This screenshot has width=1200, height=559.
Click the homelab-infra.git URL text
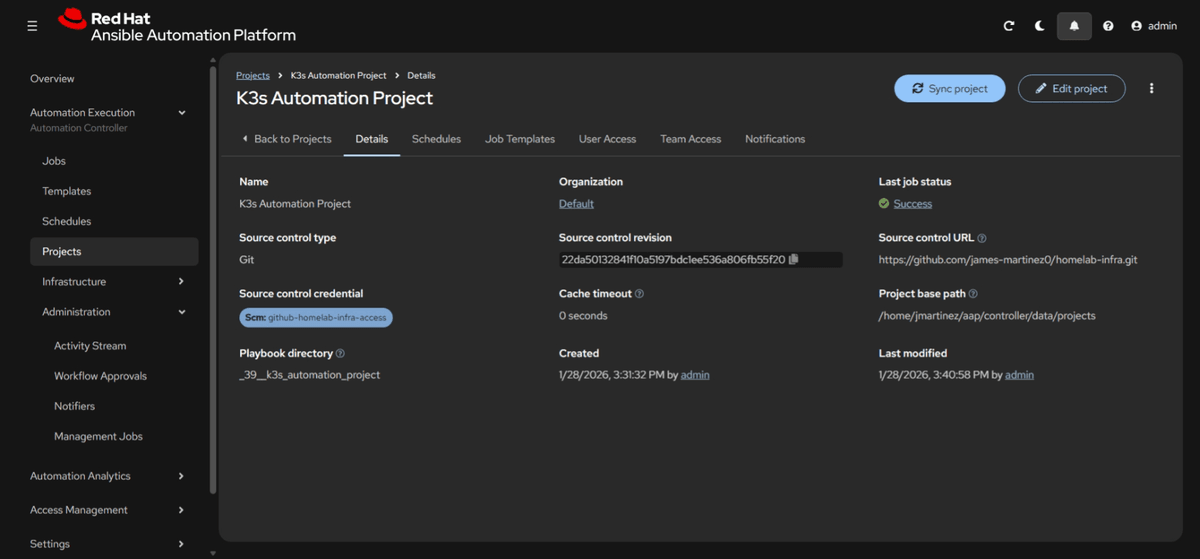tap(1008, 259)
